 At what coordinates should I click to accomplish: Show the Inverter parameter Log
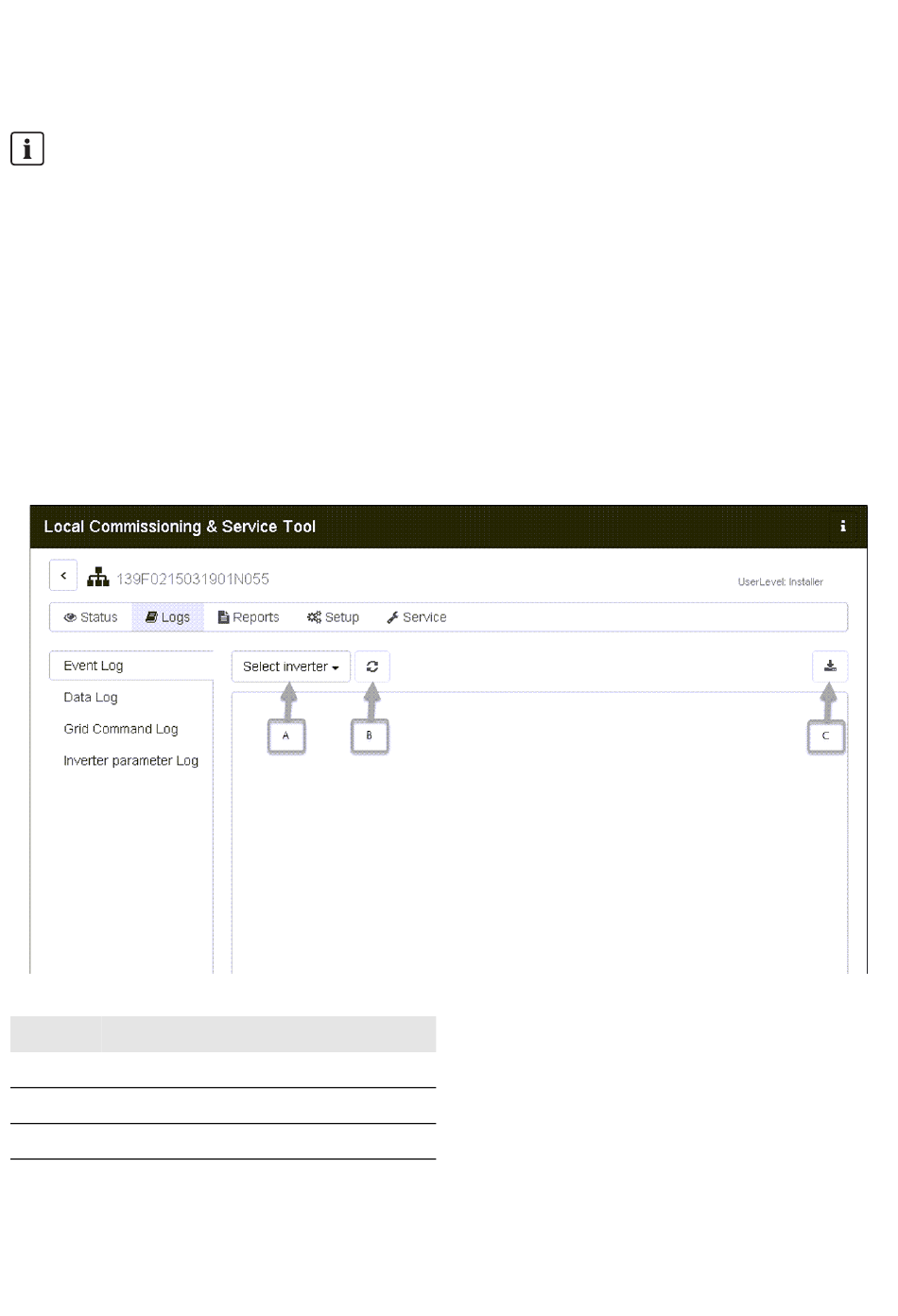coord(130,761)
